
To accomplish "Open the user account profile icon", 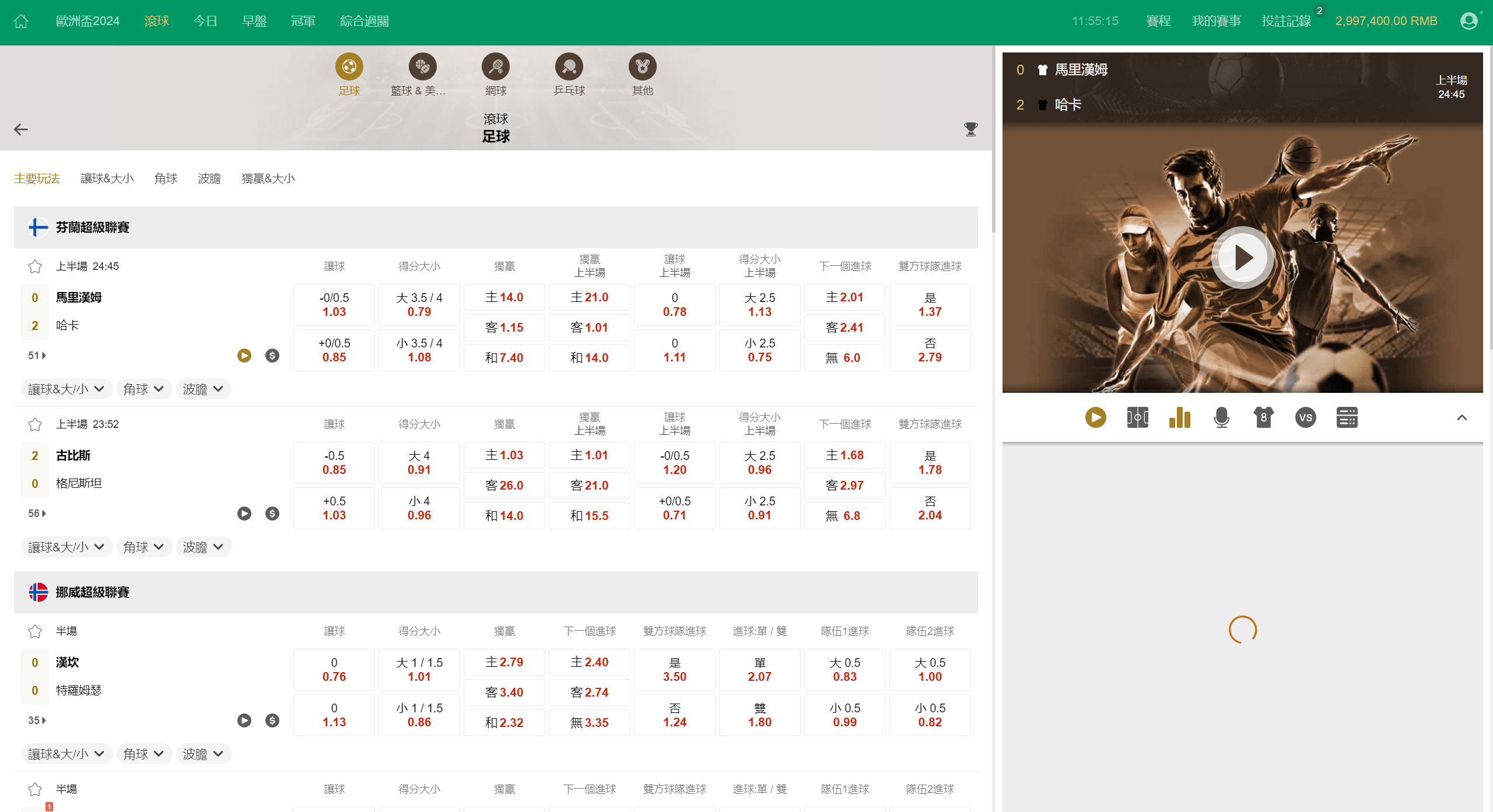I will (x=1469, y=22).
